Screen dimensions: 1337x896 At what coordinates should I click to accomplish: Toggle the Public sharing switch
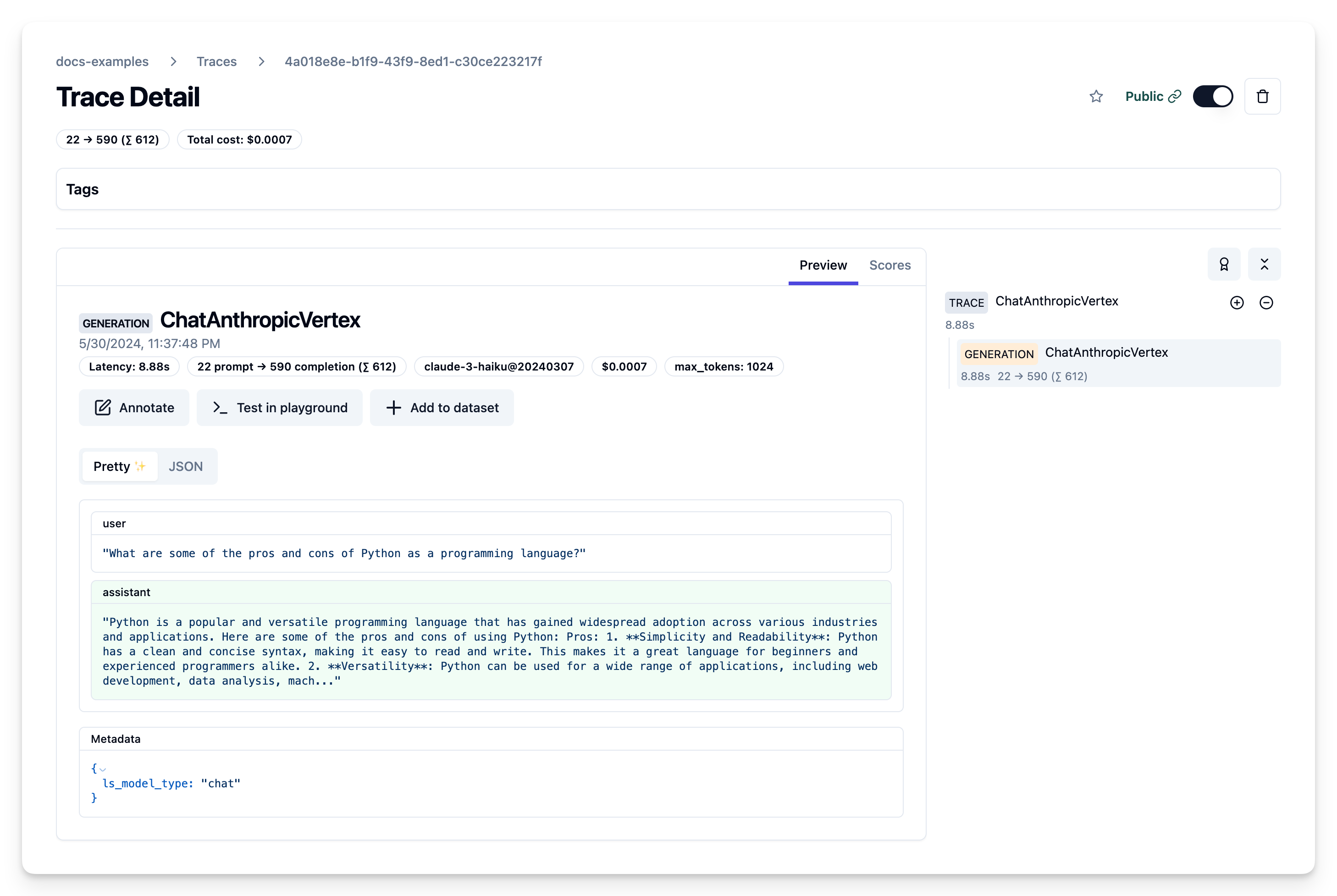pos(1212,97)
